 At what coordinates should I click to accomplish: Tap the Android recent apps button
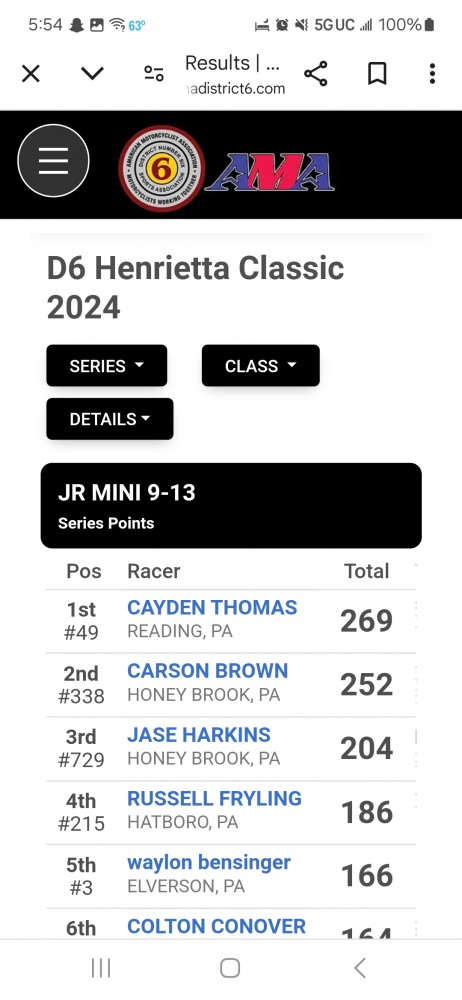point(101,968)
